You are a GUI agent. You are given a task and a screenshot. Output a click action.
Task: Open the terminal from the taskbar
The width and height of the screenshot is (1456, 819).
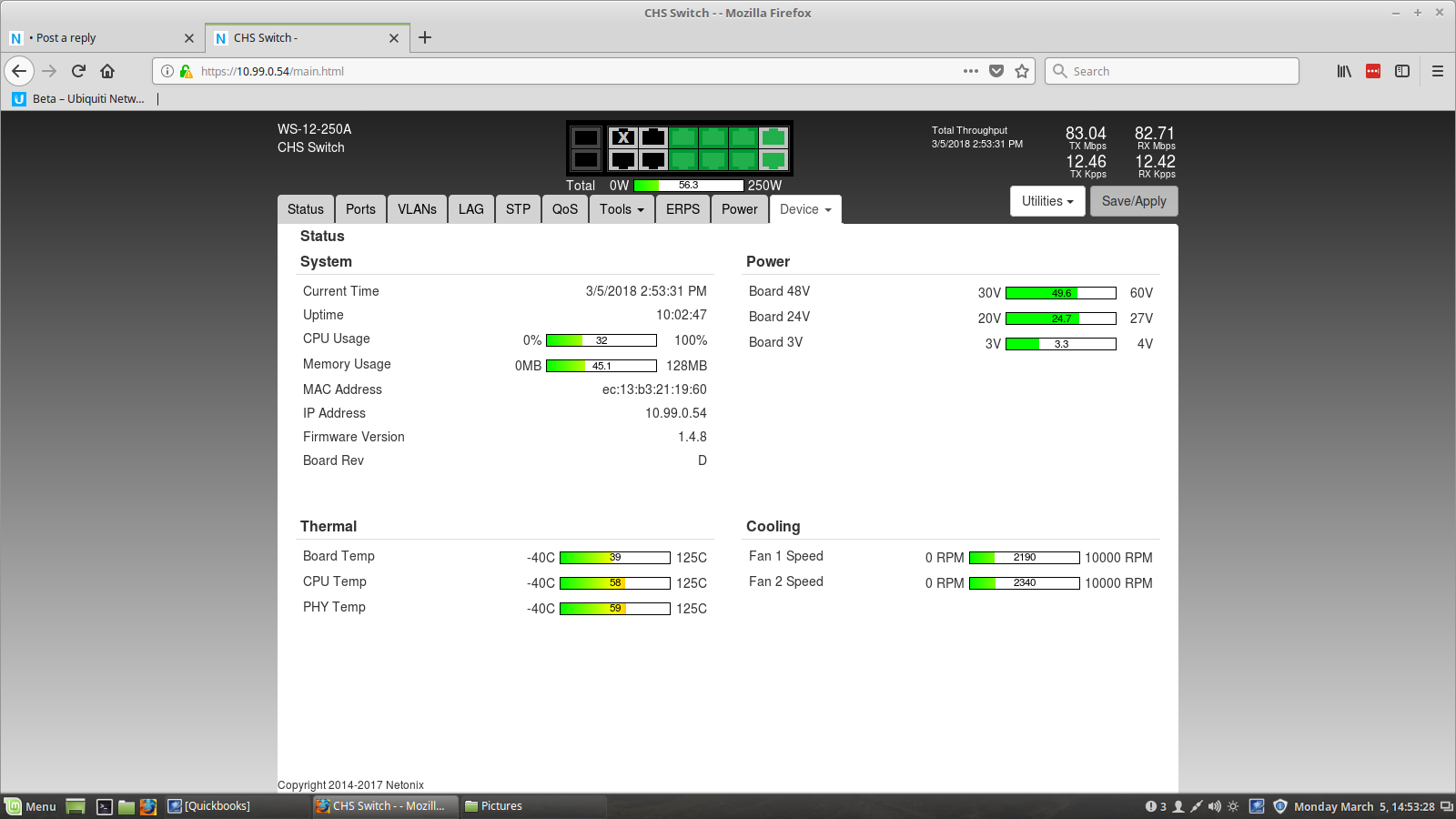105,806
